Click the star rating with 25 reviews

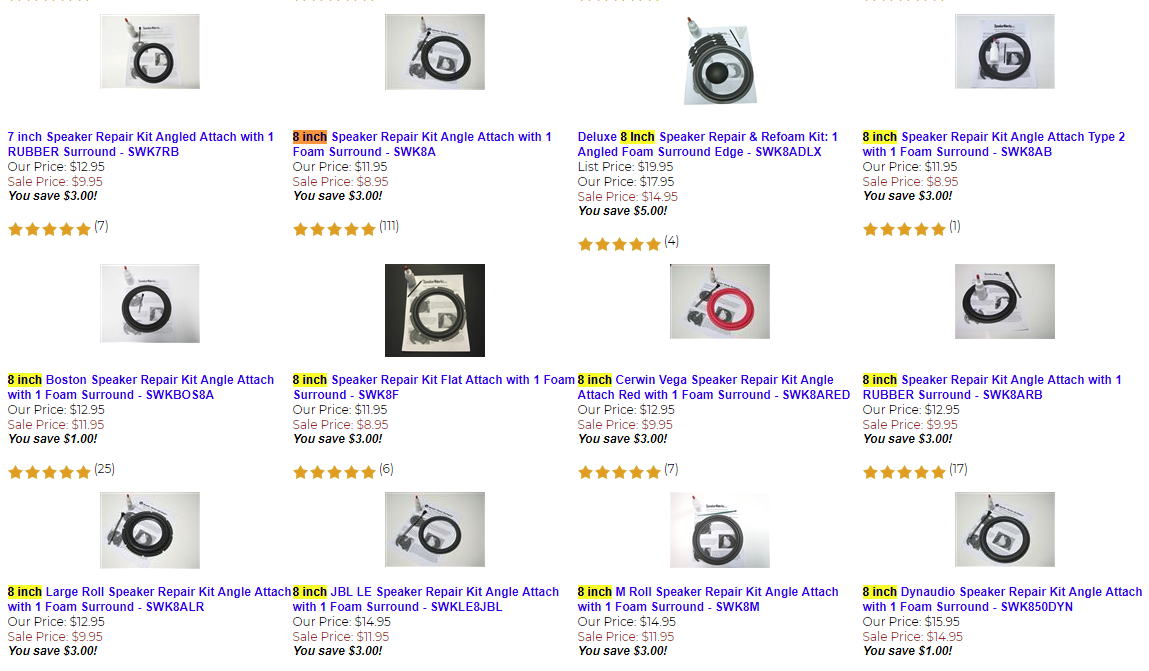[x=49, y=472]
